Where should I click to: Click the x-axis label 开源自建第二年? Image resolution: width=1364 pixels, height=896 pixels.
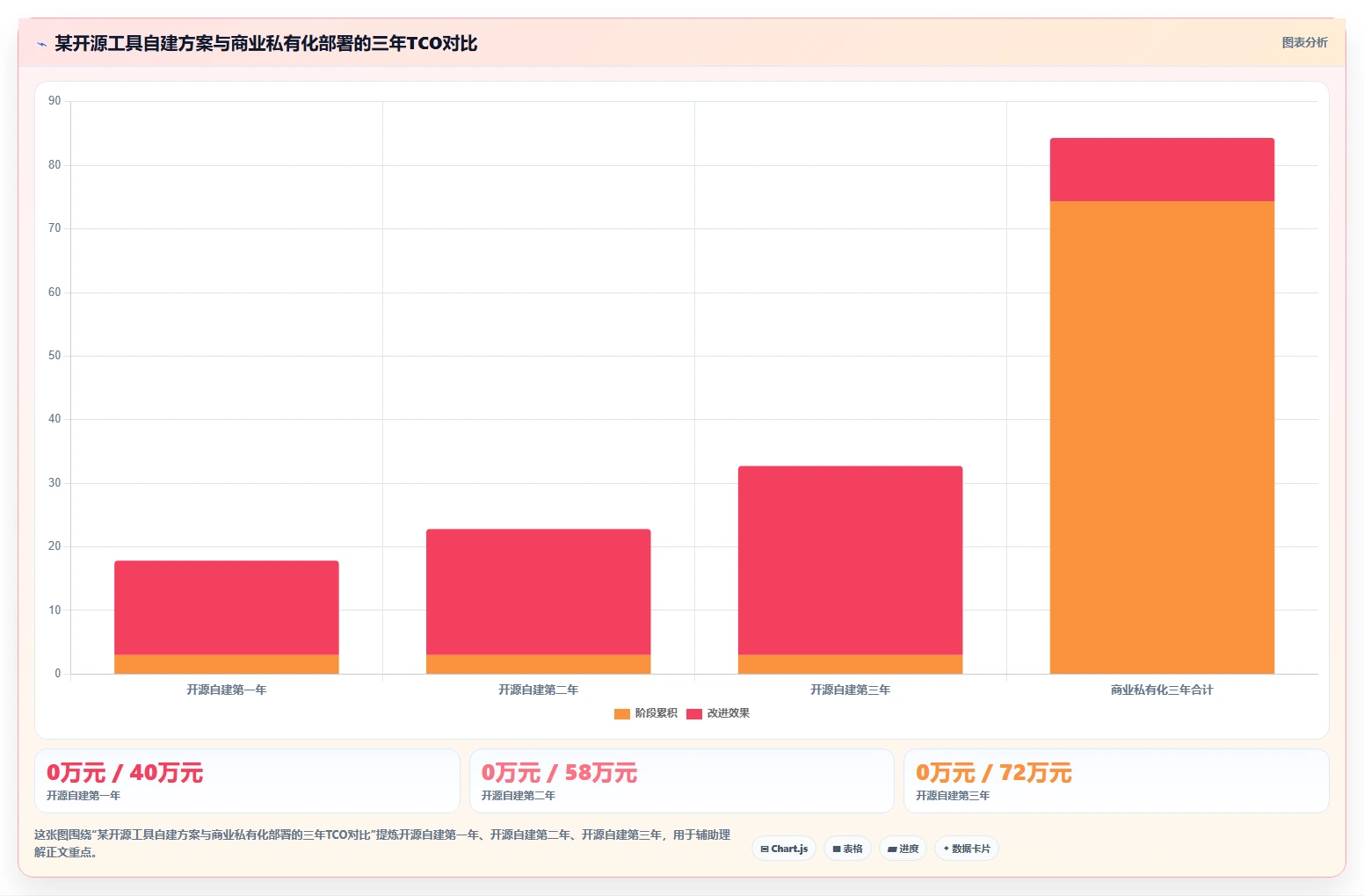pos(539,690)
